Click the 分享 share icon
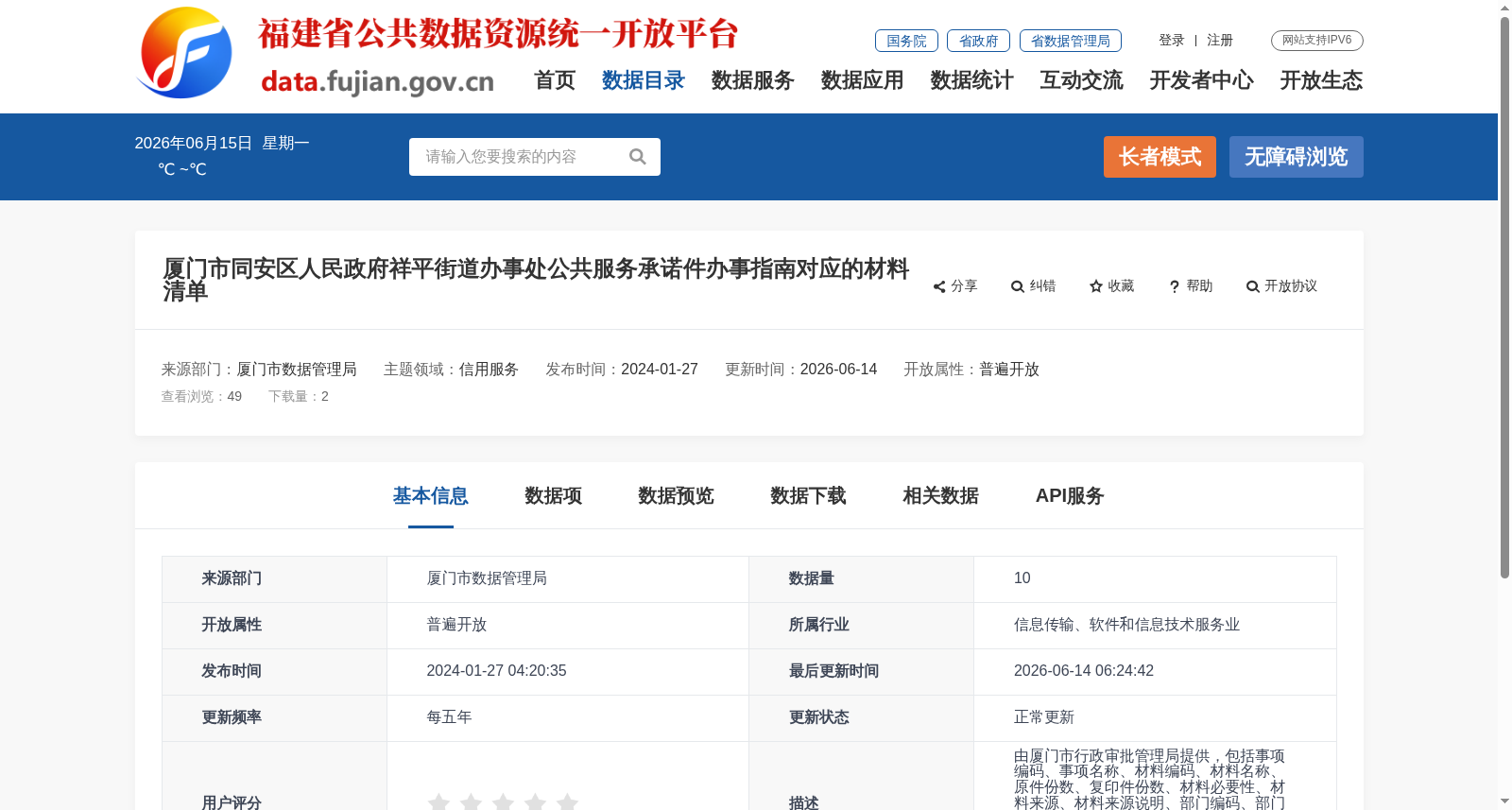 [x=939, y=286]
